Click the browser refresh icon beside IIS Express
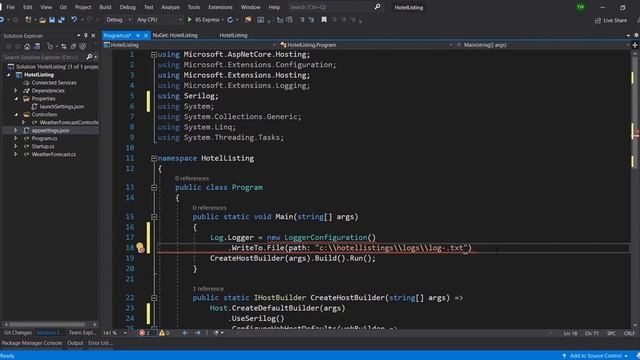Screen dimensions: 640x360 coord(230,20)
